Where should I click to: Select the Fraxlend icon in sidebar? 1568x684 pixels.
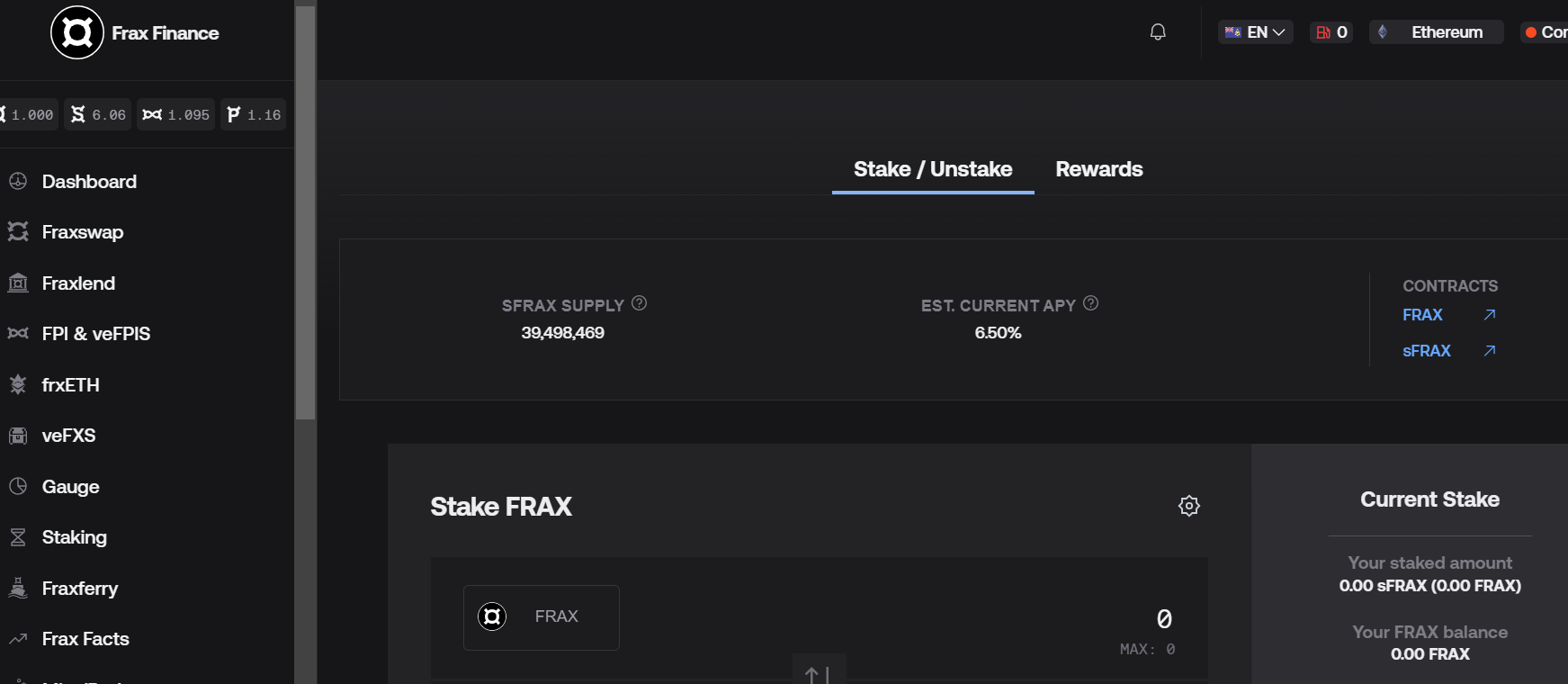(x=18, y=283)
